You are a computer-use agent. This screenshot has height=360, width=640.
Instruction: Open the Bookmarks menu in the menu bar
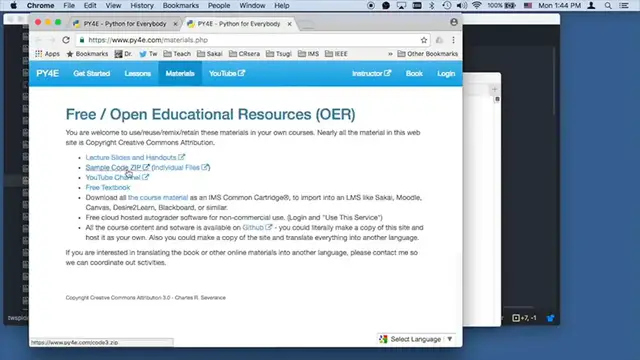click(180, 6)
